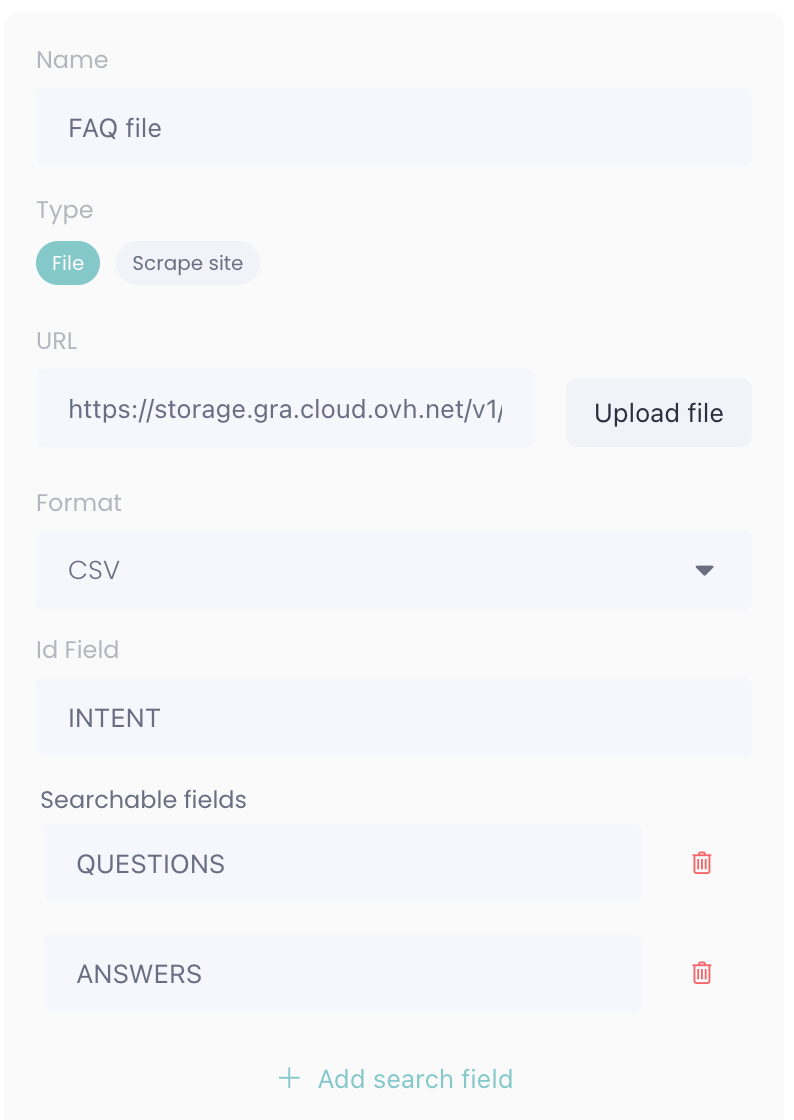Click the Id Field label text
The height and width of the screenshot is (1120, 794).
(x=78, y=650)
